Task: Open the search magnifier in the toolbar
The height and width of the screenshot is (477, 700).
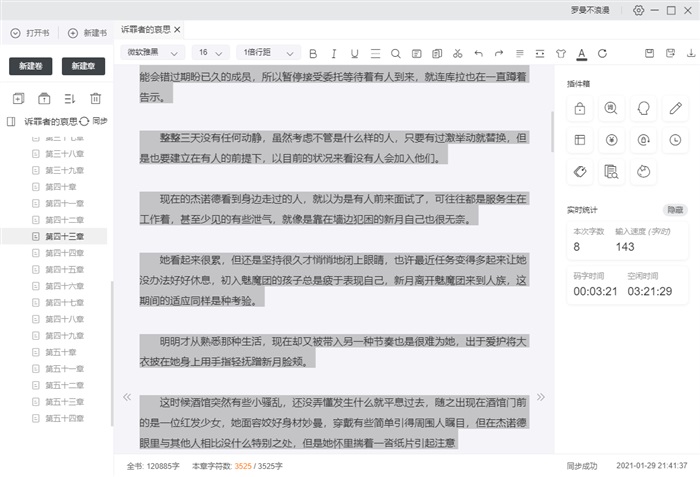Action: click(395, 53)
